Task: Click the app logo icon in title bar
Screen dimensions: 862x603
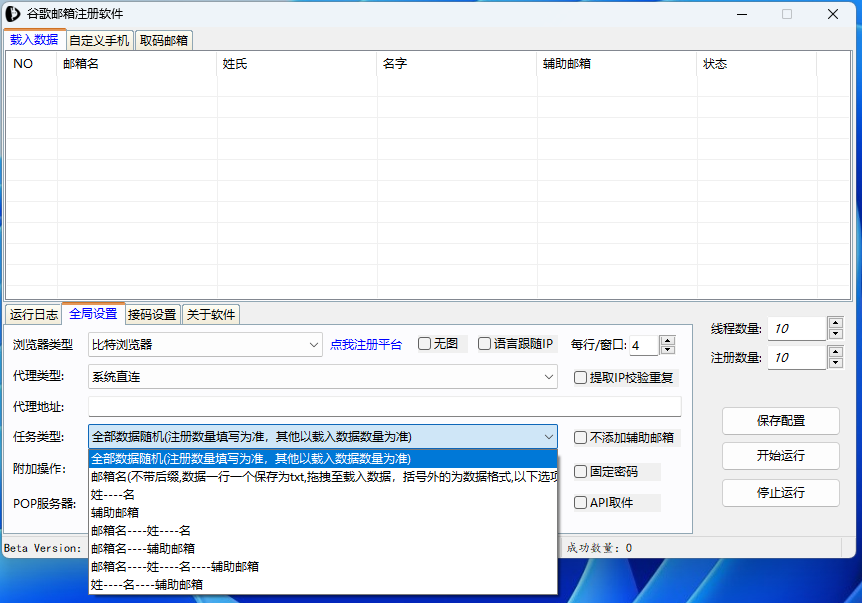Action: [15, 14]
